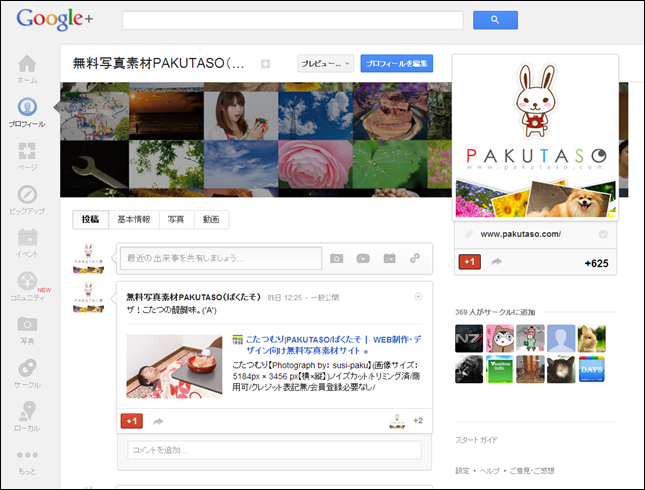Open the ご意見・ご感想 feedback link
Viewport: 645px width, 490px height.
tap(532, 471)
